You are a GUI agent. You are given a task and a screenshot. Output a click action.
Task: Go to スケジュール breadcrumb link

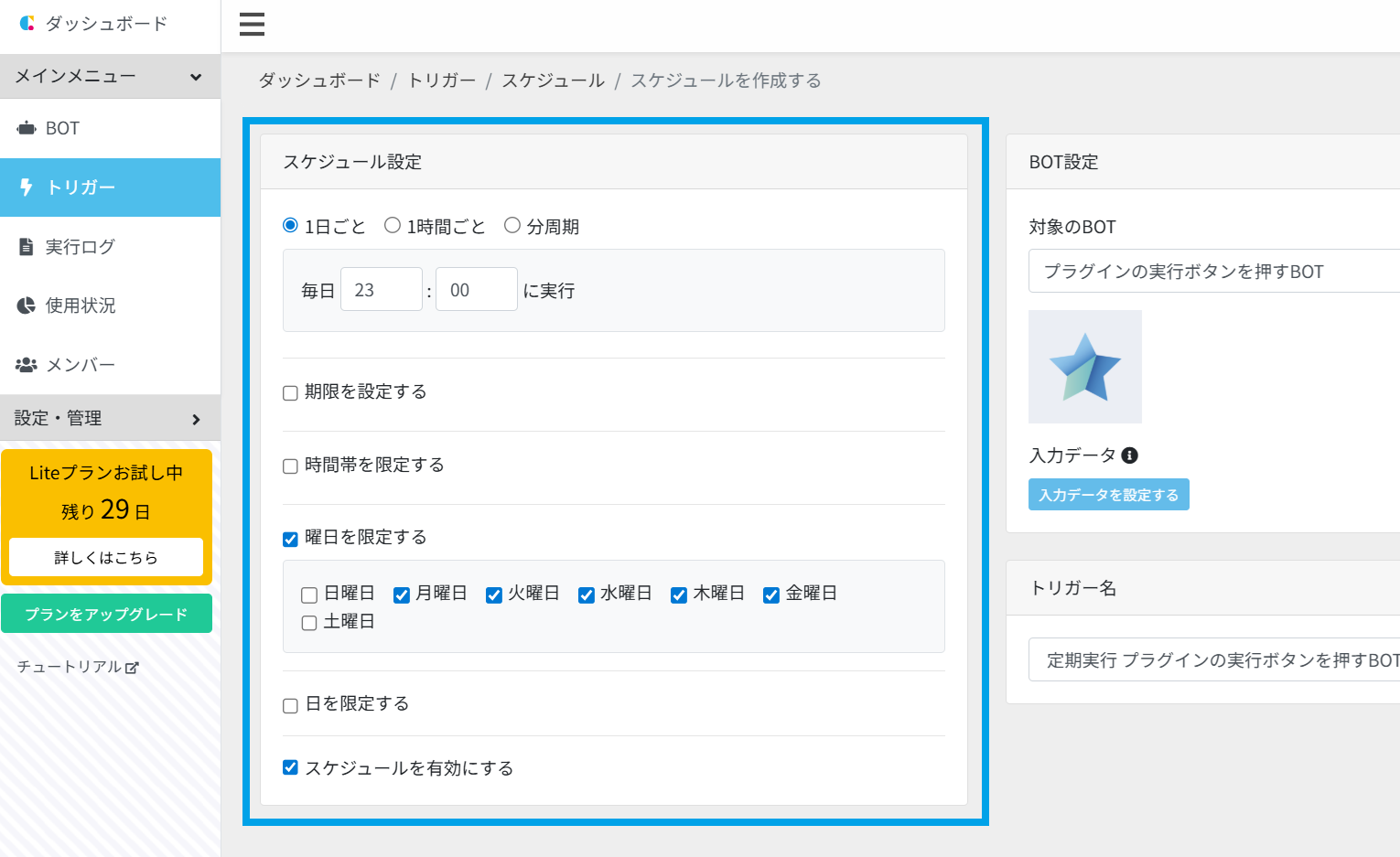pyautogui.click(x=553, y=80)
